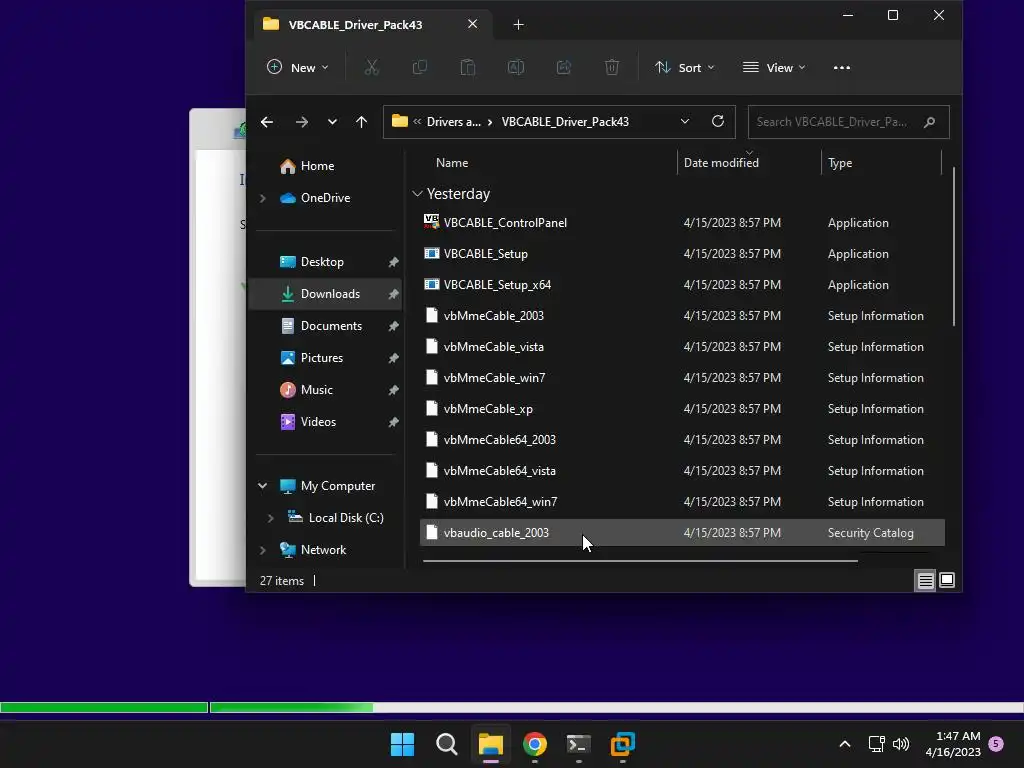This screenshot has height=768, width=1024.
Task: Open taskbar Search
Action: pyautogui.click(x=447, y=744)
